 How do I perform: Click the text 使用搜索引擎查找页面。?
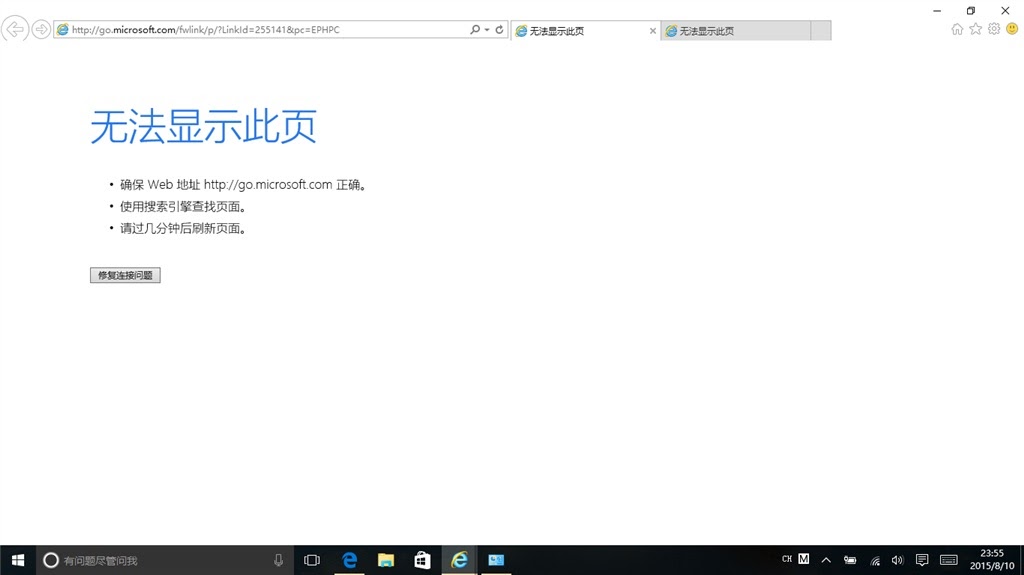coord(184,206)
